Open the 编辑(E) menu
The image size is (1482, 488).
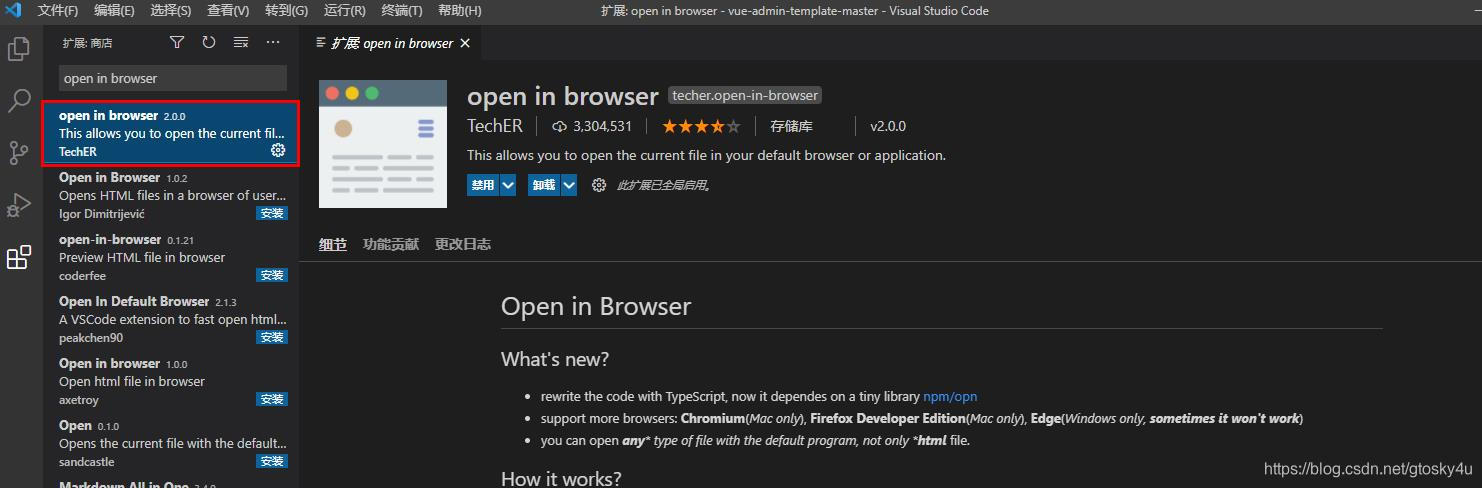click(x=114, y=11)
